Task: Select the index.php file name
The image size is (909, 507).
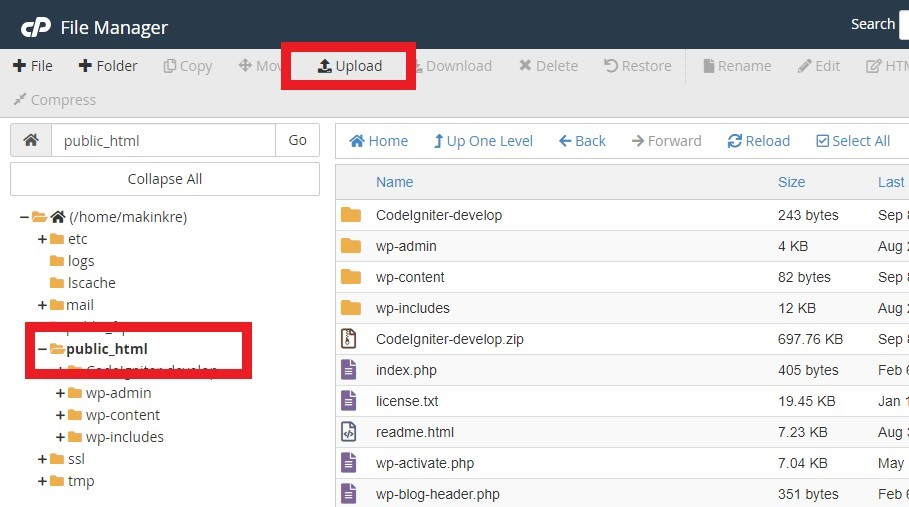Action: point(406,370)
